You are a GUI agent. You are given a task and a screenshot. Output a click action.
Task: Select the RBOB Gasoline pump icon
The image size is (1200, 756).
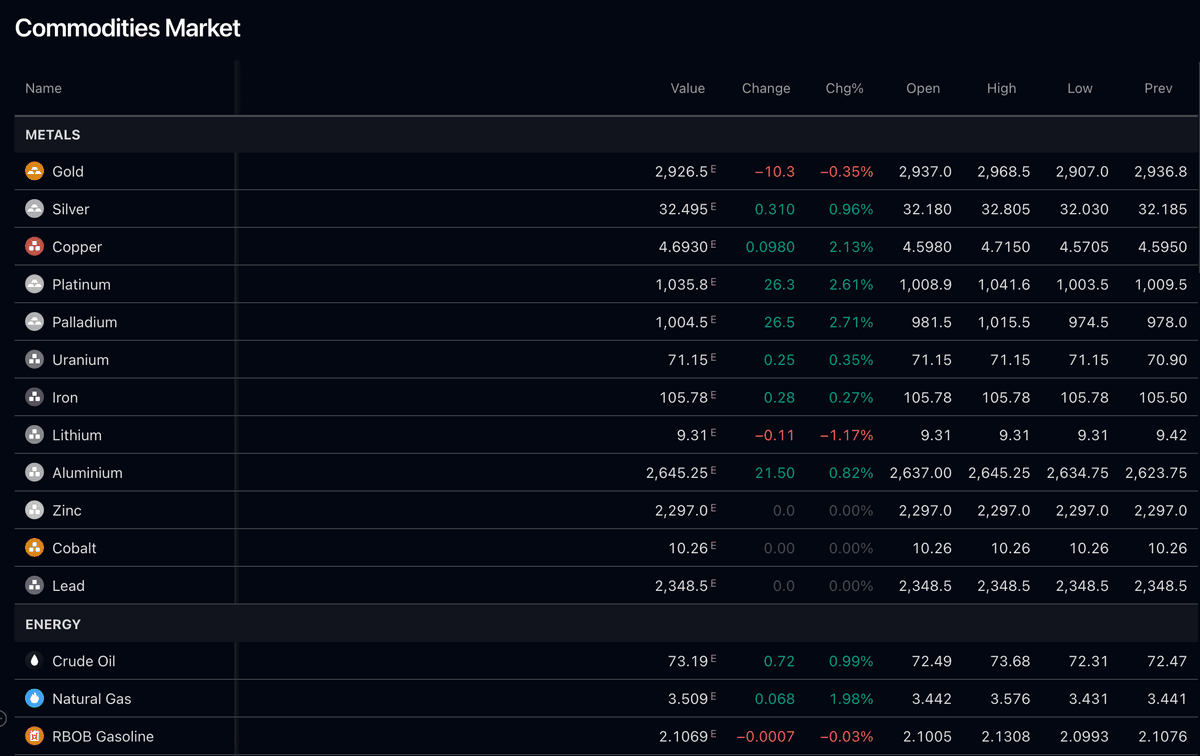pyautogui.click(x=34, y=736)
